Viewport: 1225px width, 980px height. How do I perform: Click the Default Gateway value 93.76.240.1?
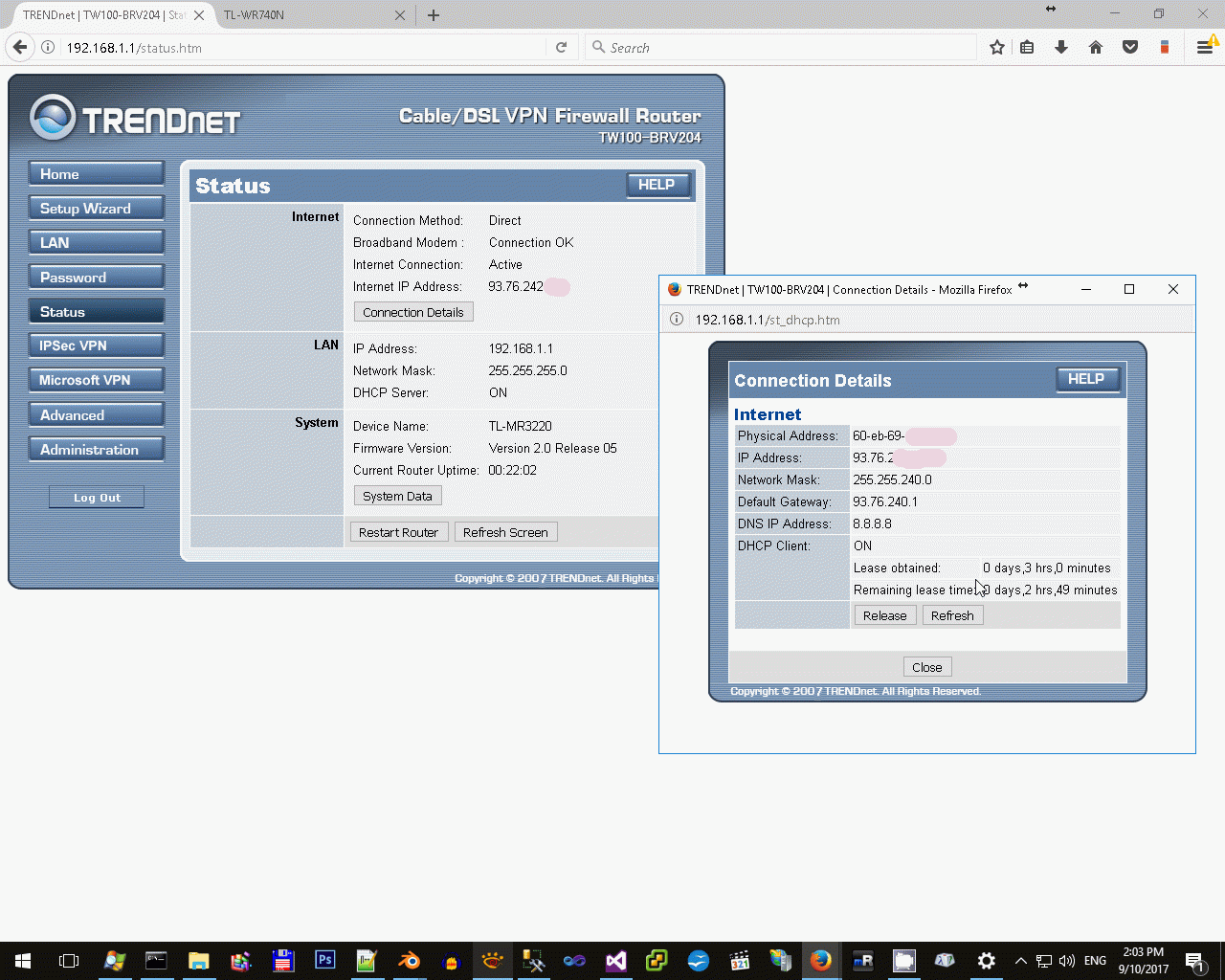click(885, 501)
